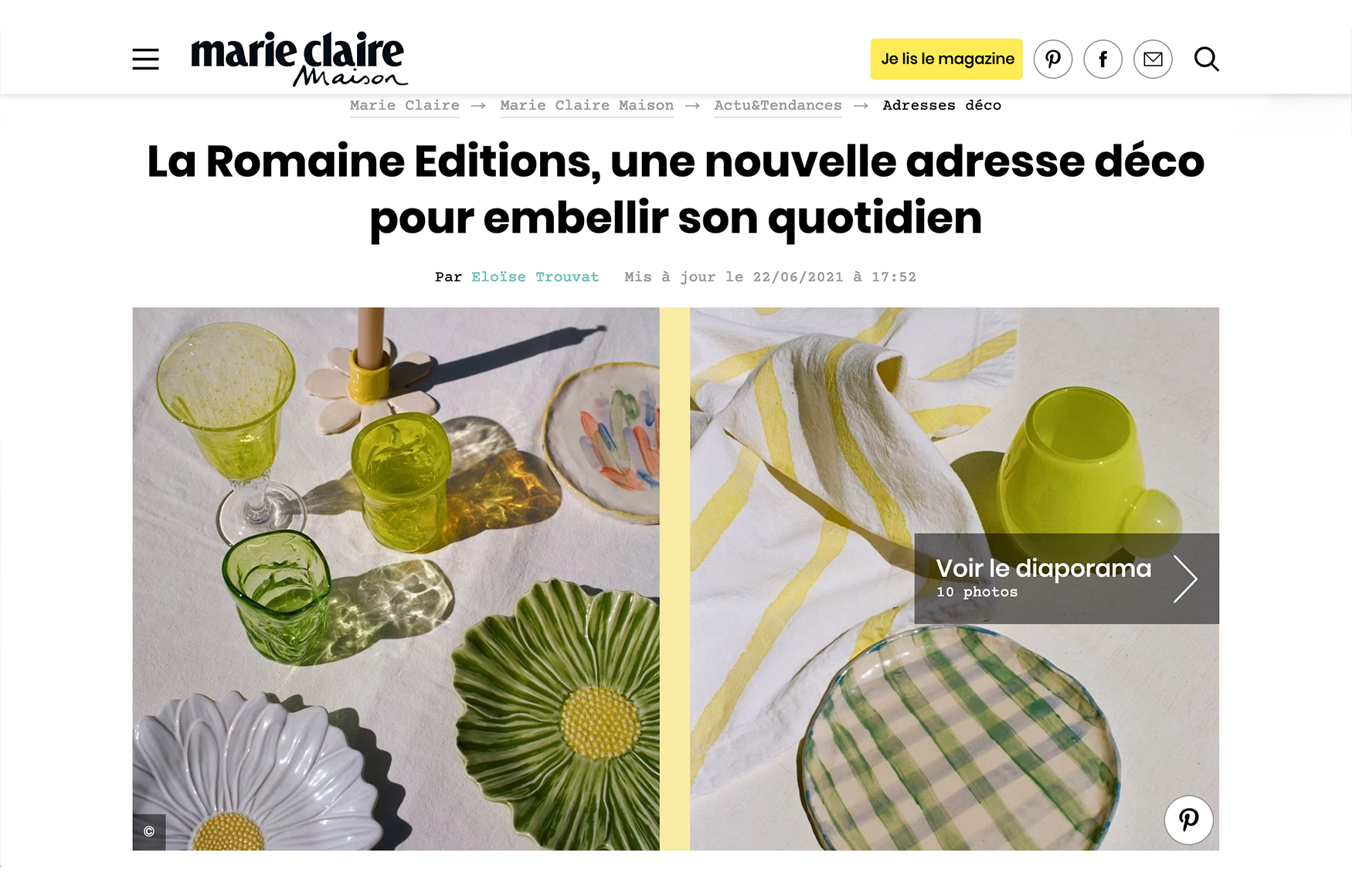Open the Pinterest page from header
Viewport: 1352px width, 896px height.
tap(1053, 59)
